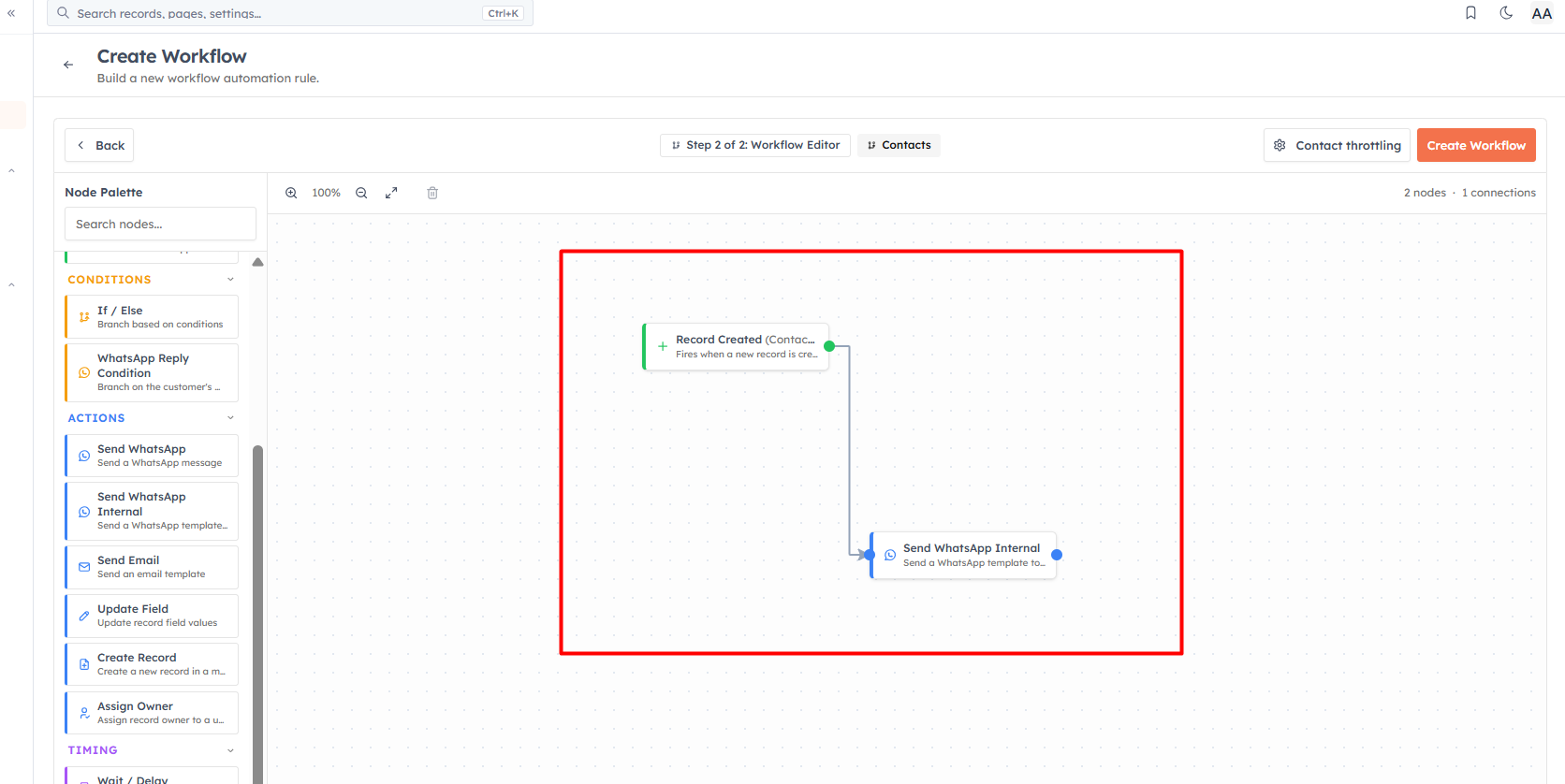The width and height of the screenshot is (1565, 784).
Task: Click the zoom in magnifier icon
Action: click(x=291, y=193)
